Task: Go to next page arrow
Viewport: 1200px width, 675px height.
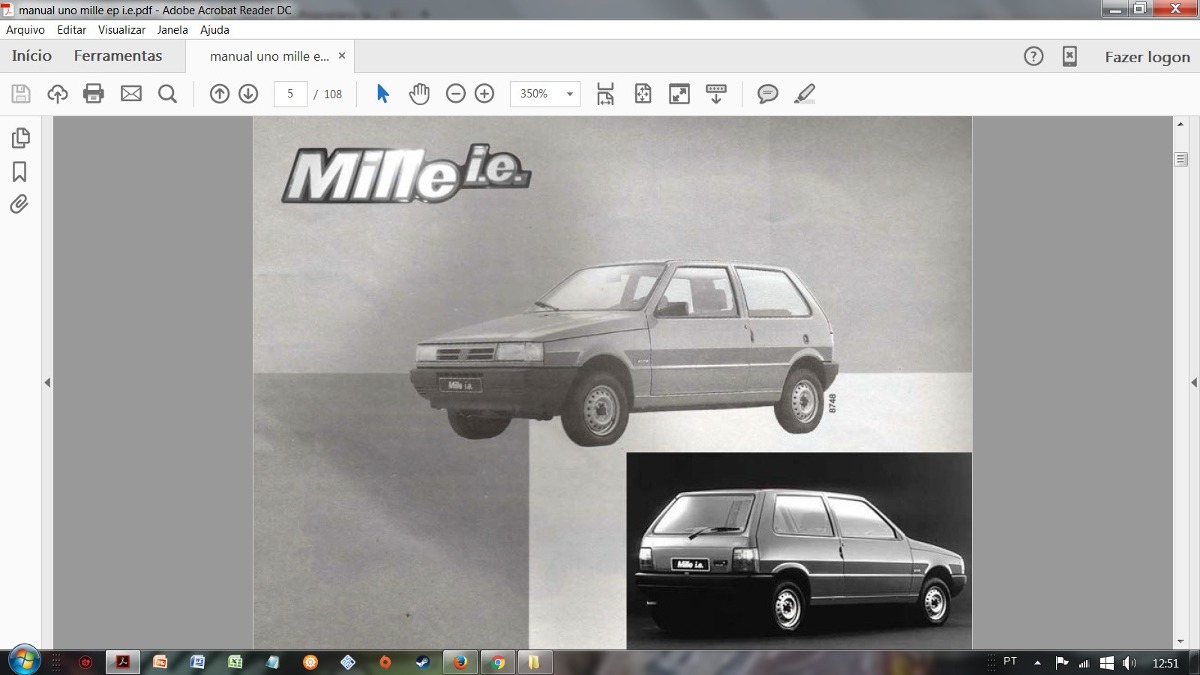Action: click(x=248, y=94)
